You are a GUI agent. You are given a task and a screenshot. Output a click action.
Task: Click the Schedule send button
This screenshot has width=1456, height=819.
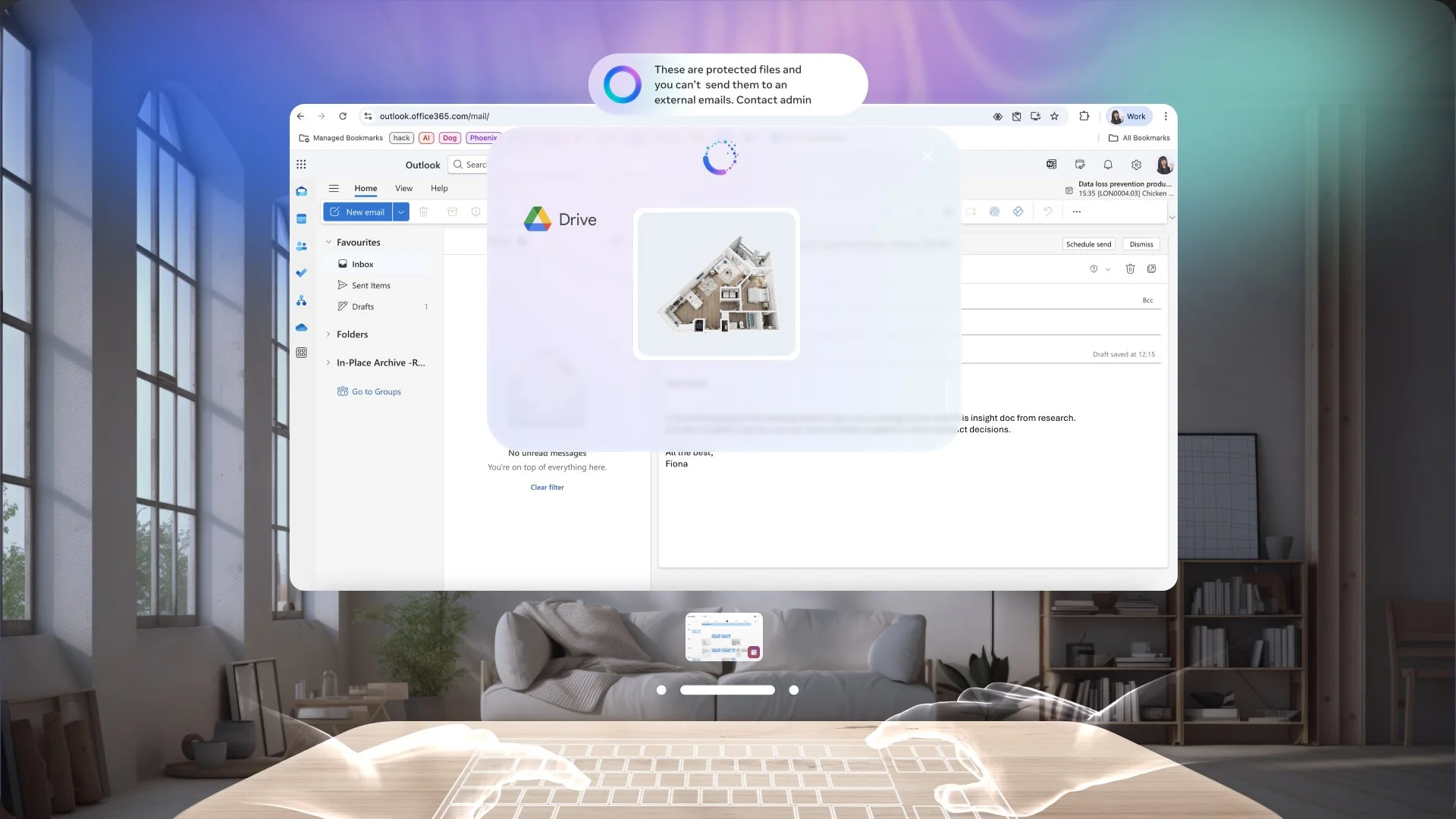(x=1088, y=244)
